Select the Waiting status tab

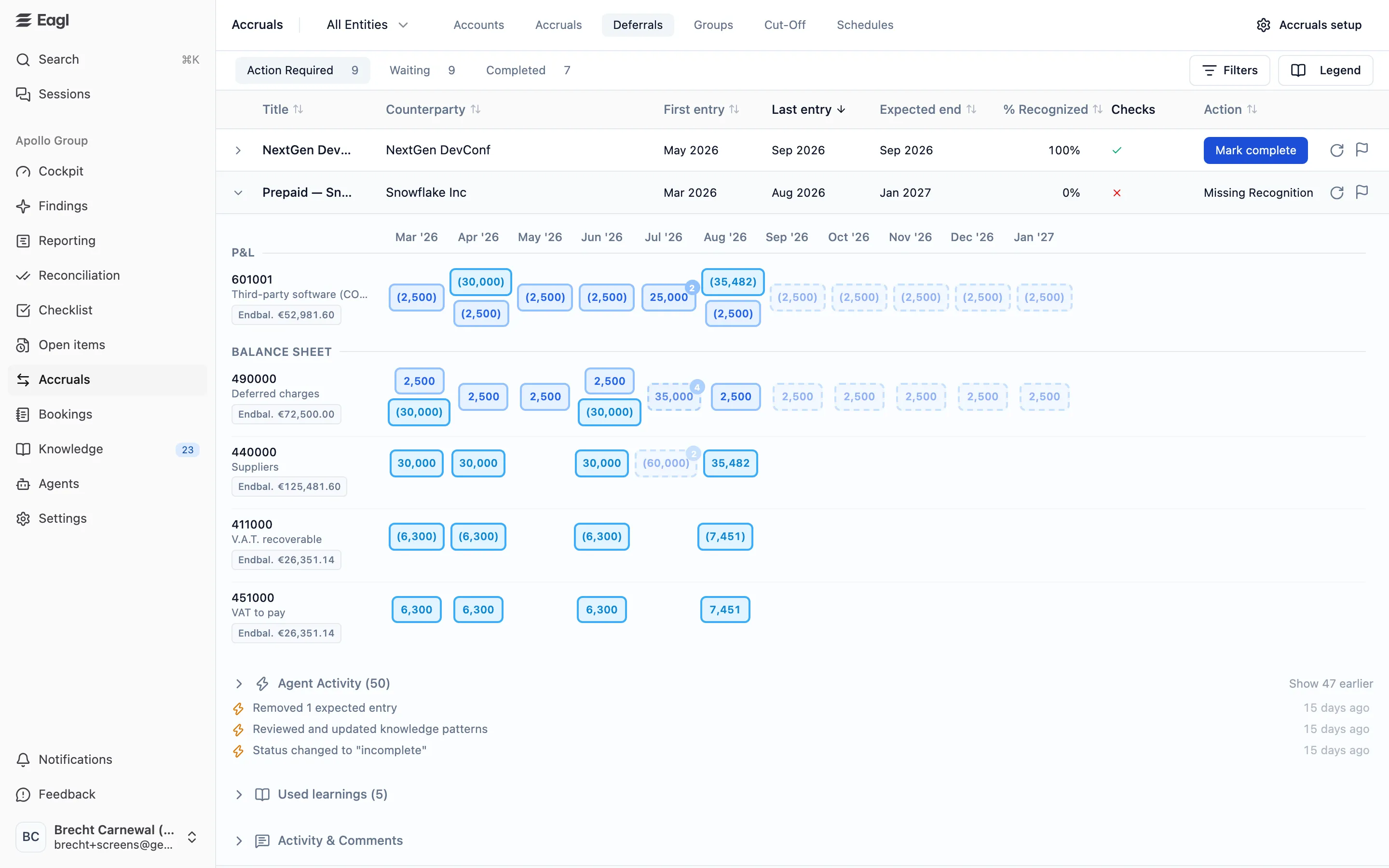(423, 70)
